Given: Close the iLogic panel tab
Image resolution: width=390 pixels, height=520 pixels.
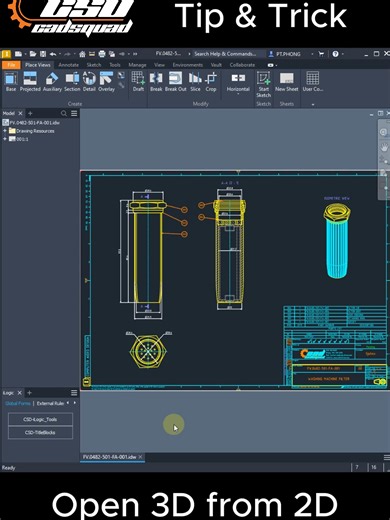Looking at the screenshot, I should pyautogui.click(x=19, y=393).
